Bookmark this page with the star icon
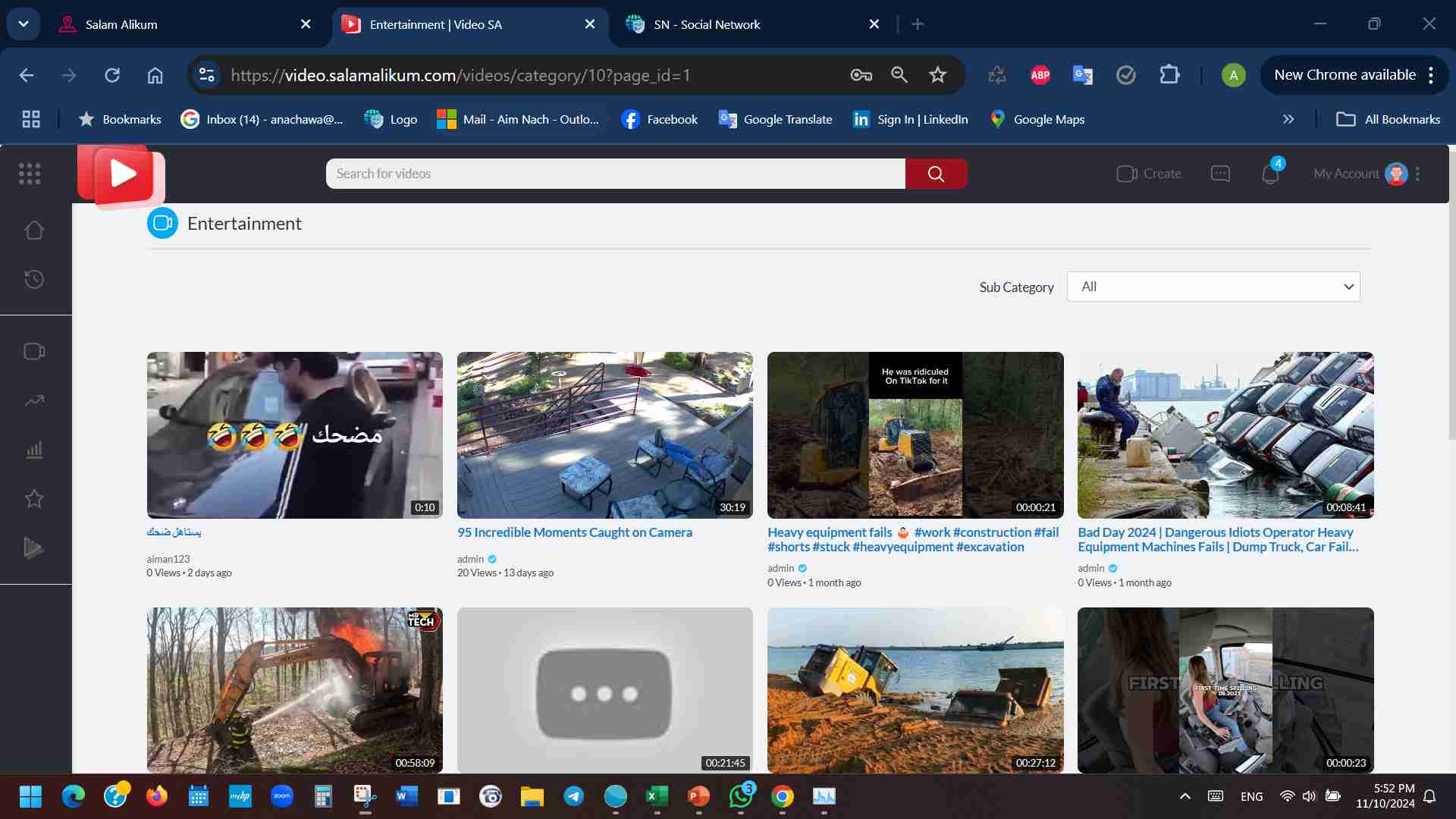Viewport: 1456px width, 819px height. click(x=938, y=75)
